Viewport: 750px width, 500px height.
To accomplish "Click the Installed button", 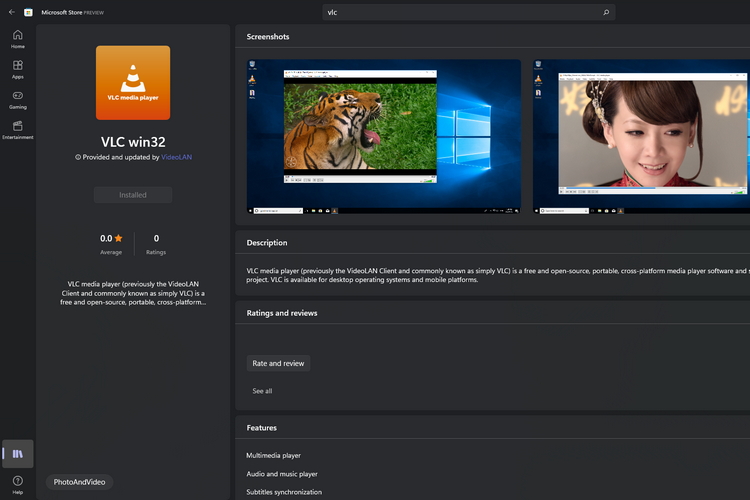I will pyautogui.click(x=133, y=195).
